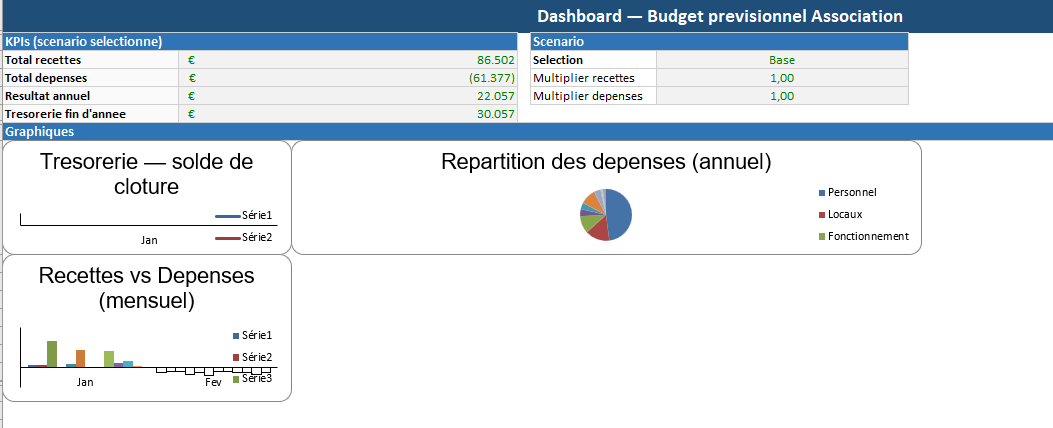Image resolution: width=1053 pixels, height=428 pixels.
Task: Click the Dashboard title banner
Action: point(719,16)
